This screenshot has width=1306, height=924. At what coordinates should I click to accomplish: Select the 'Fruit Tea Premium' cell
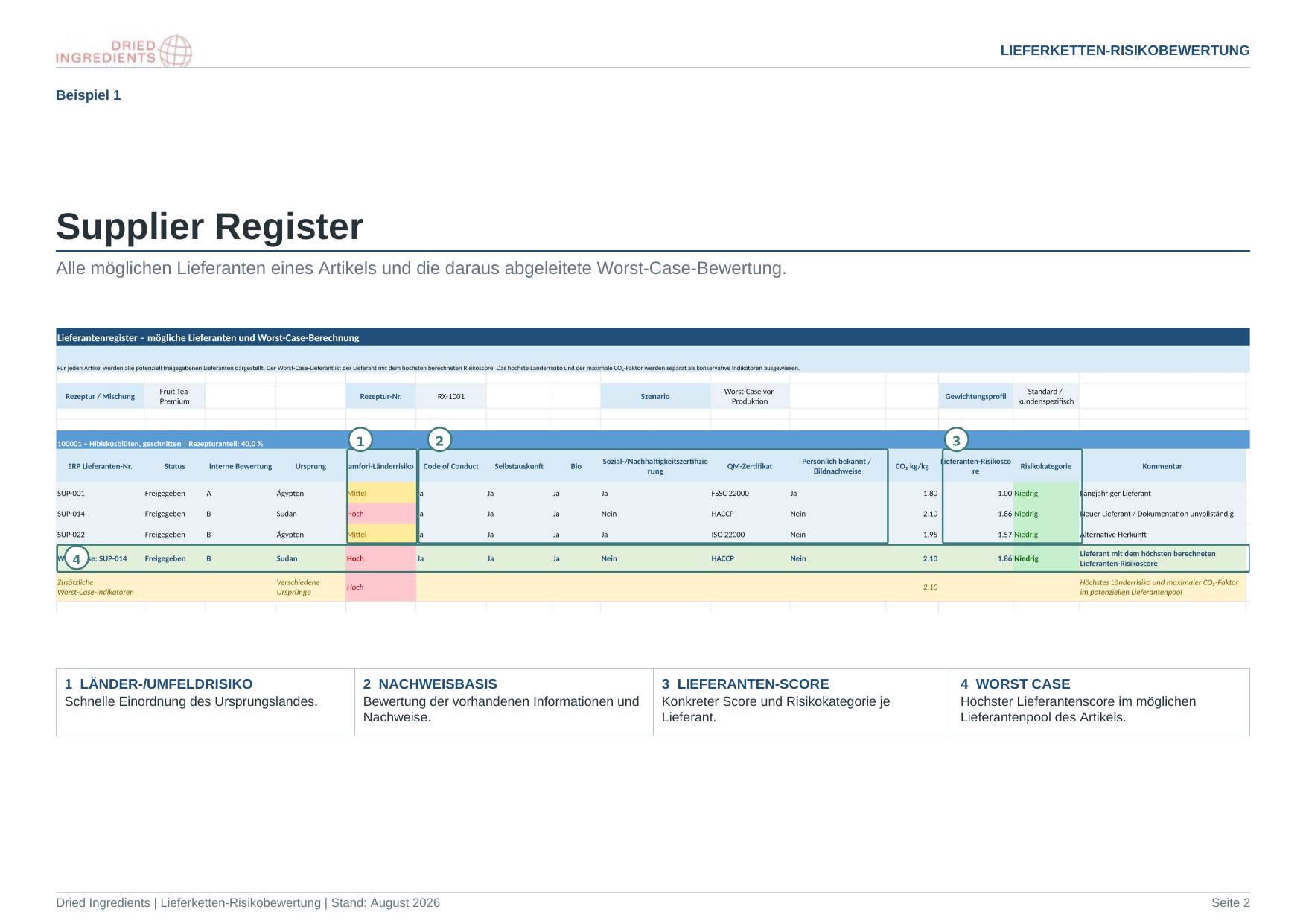coord(174,396)
